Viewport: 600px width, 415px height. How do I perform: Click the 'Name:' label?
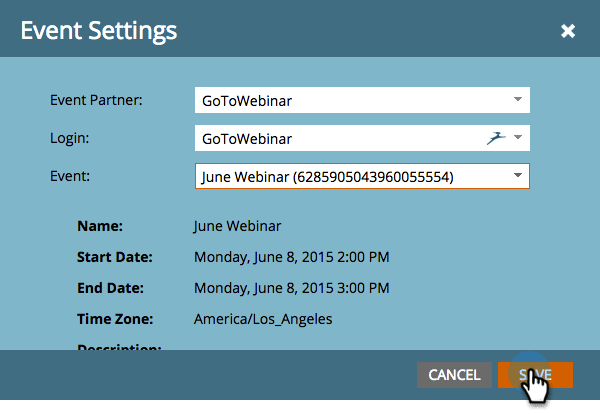pyautogui.click(x=100, y=226)
